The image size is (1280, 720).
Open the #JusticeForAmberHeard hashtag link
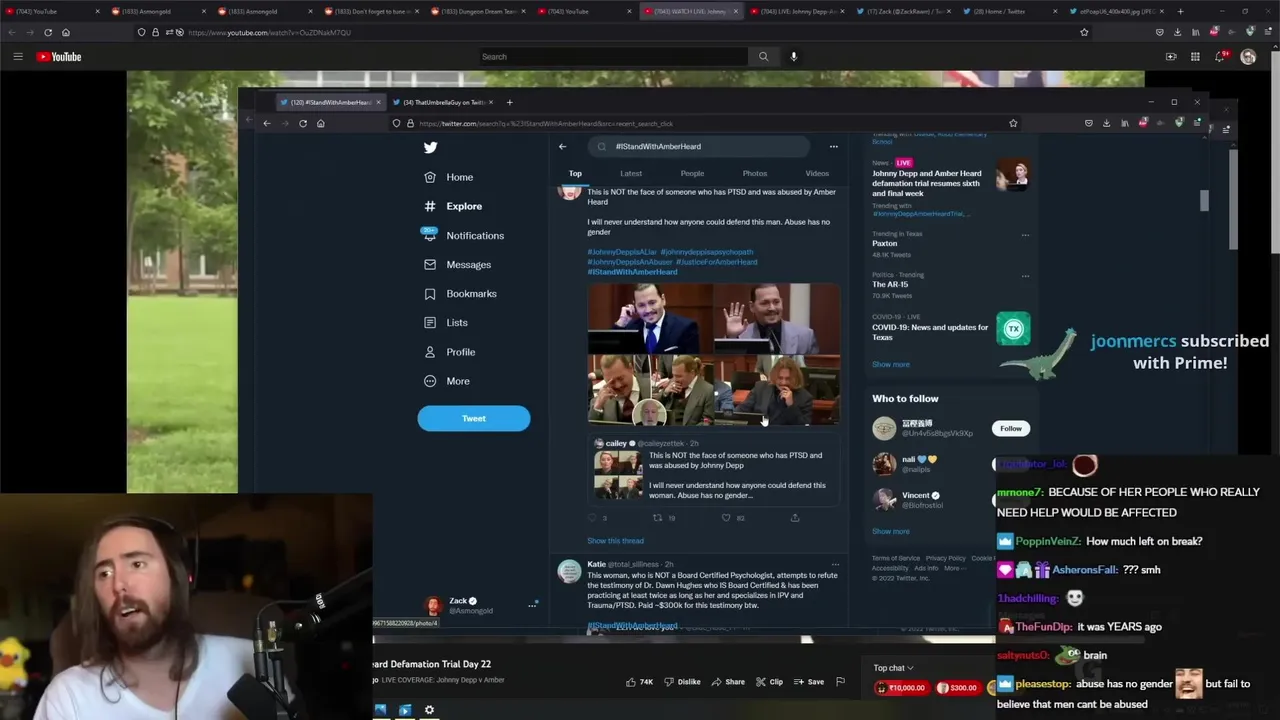pos(717,262)
